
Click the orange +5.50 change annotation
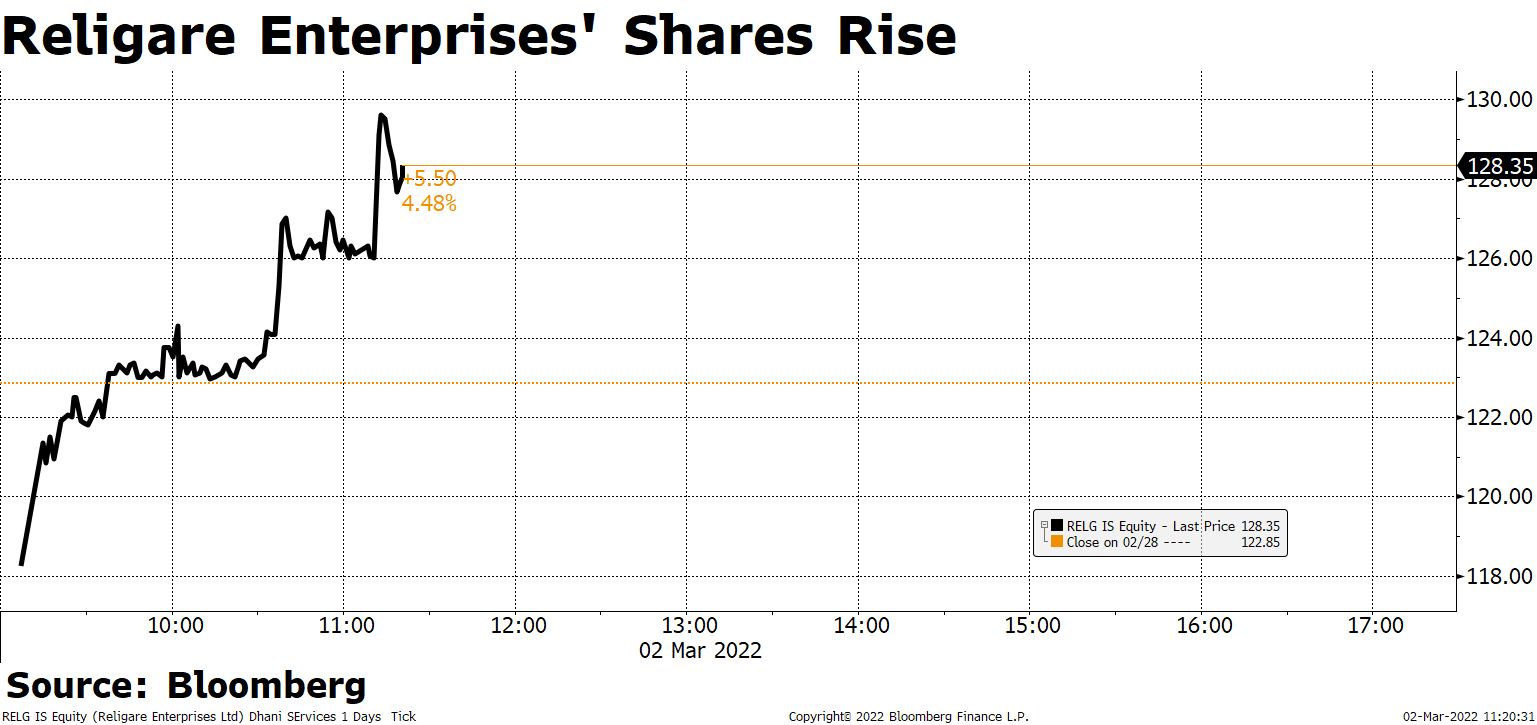[x=430, y=179]
